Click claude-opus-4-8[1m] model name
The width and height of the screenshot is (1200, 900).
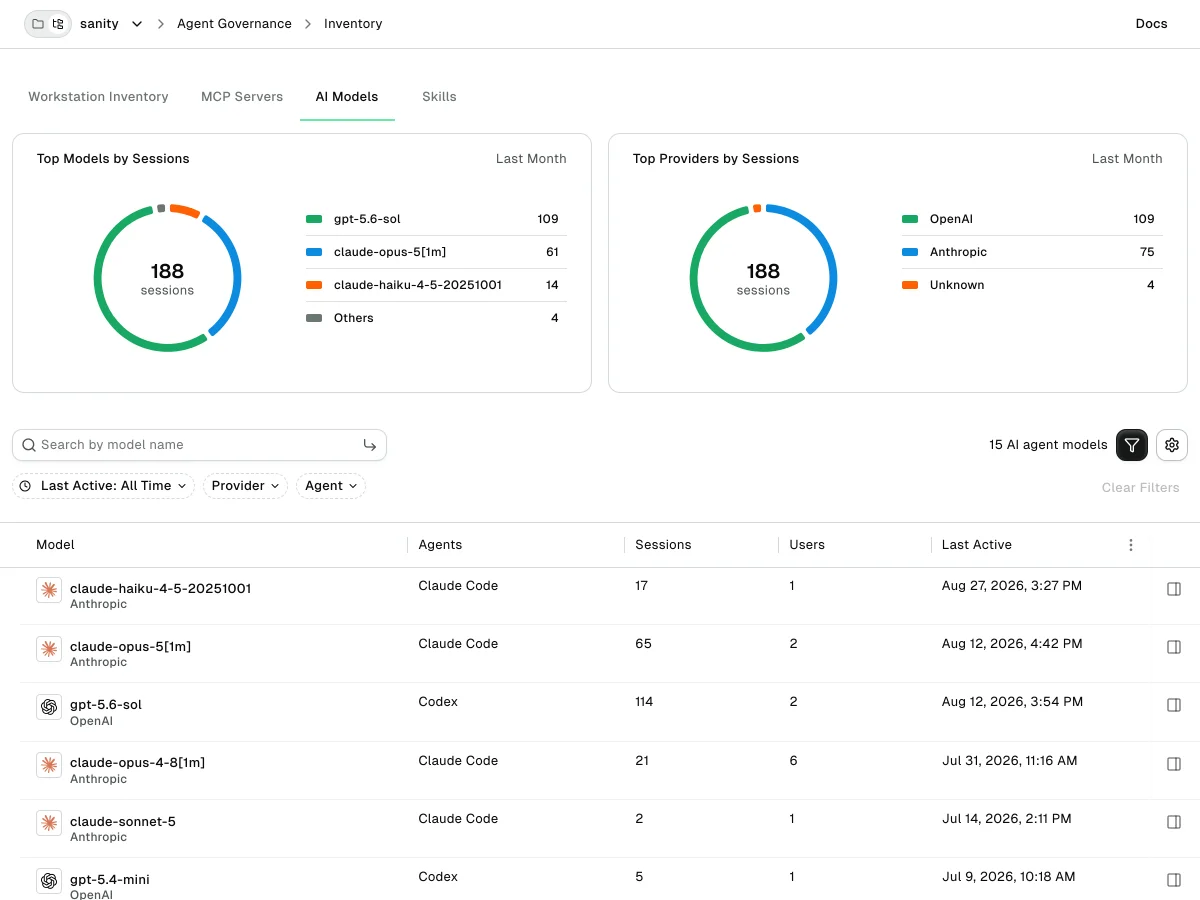pyautogui.click(x=137, y=762)
